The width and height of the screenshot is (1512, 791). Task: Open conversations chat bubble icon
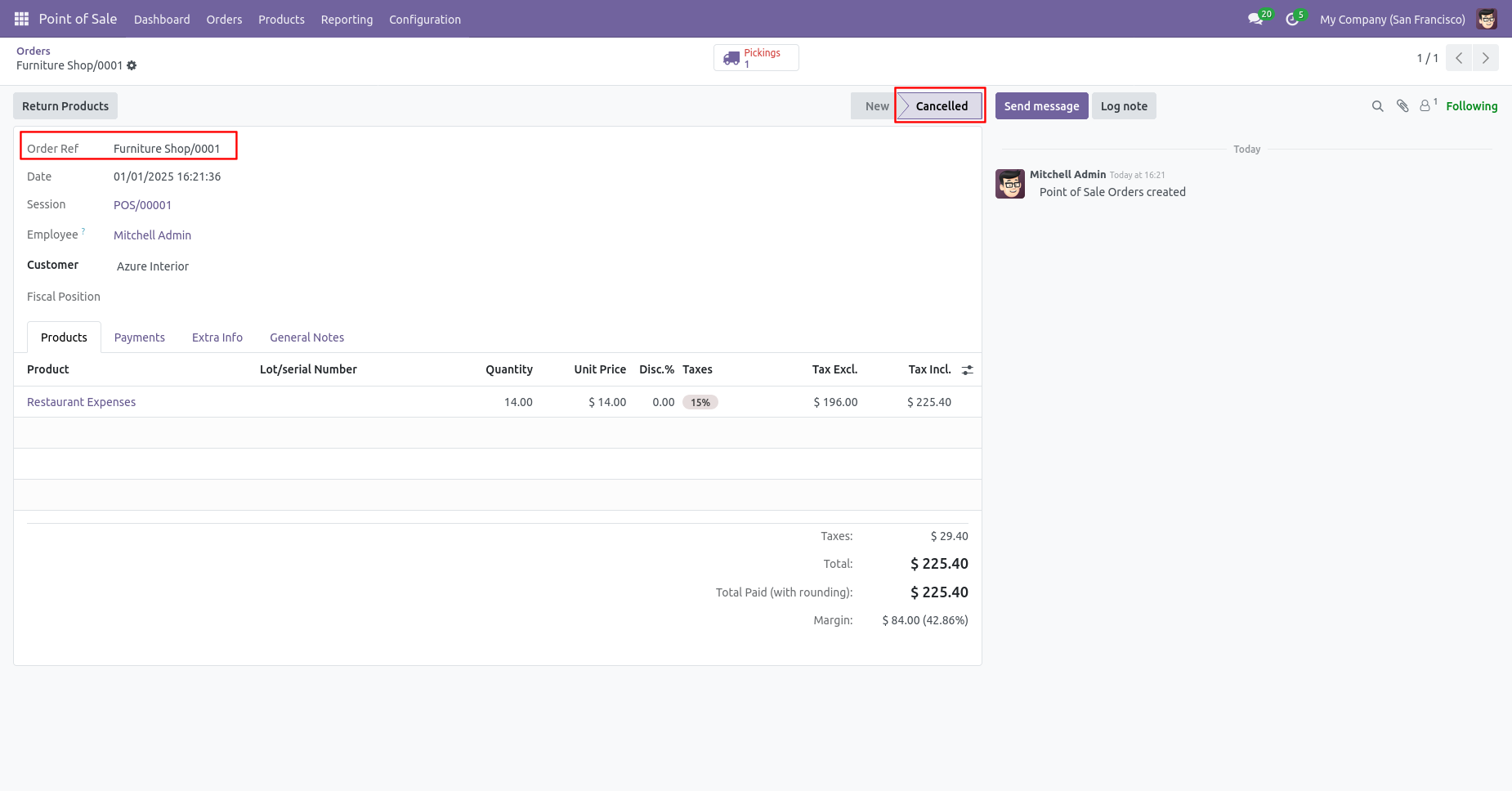(1255, 19)
